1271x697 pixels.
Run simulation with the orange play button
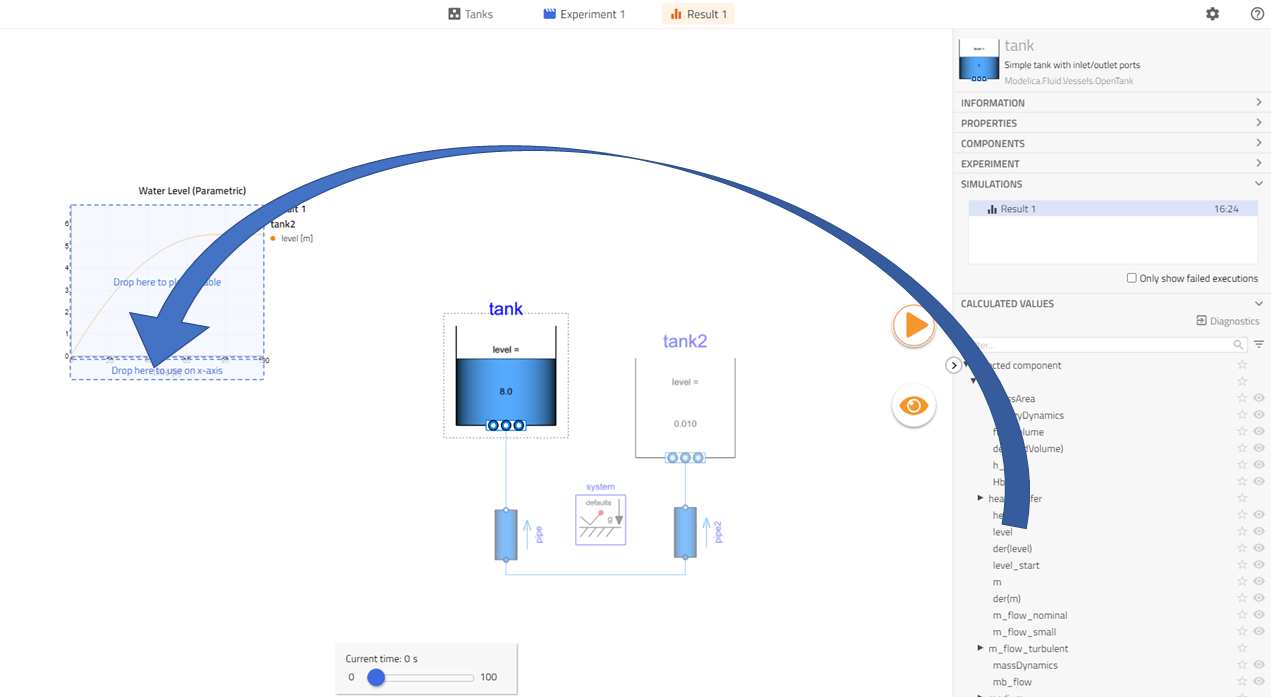click(x=914, y=326)
